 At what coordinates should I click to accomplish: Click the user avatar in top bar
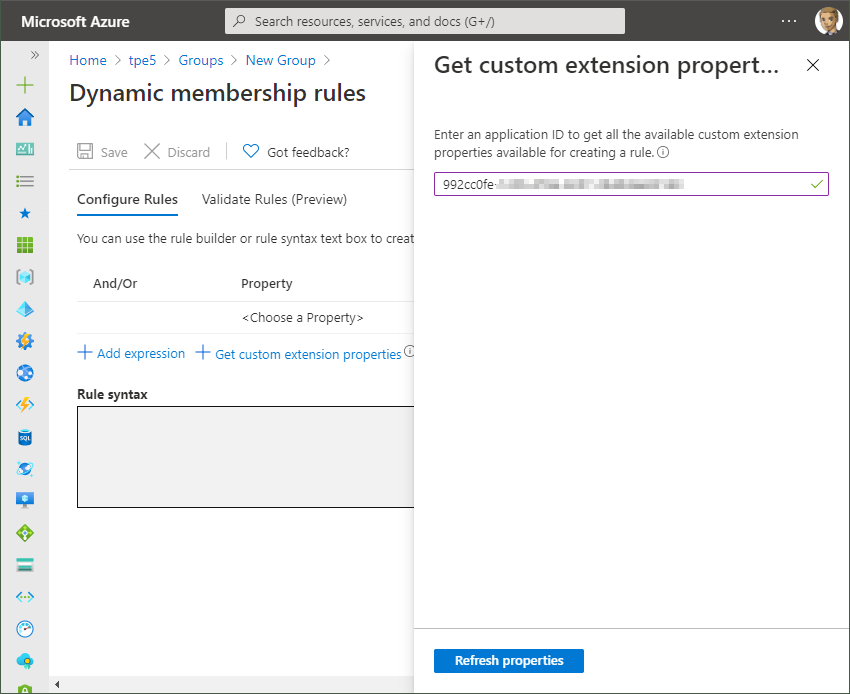pyautogui.click(x=828, y=21)
